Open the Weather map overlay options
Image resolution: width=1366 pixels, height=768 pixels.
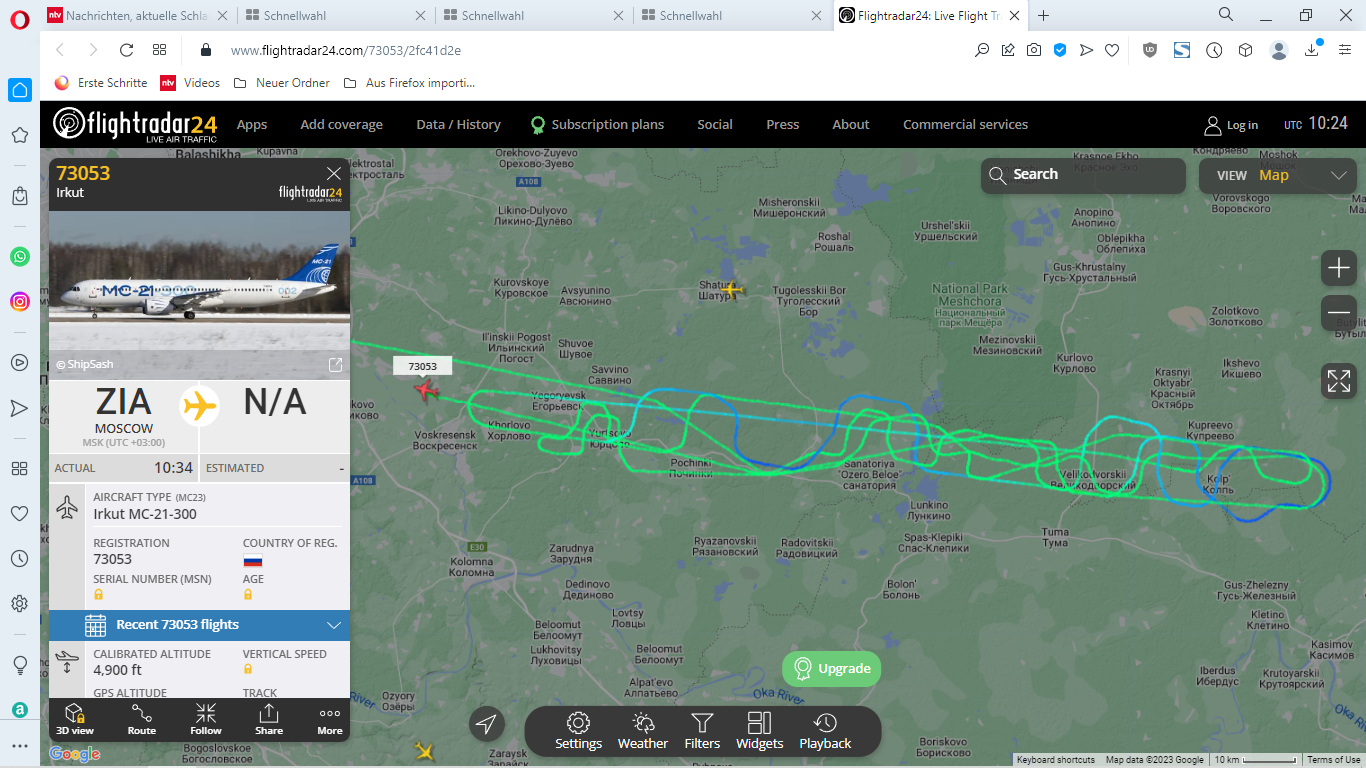coord(642,731)
